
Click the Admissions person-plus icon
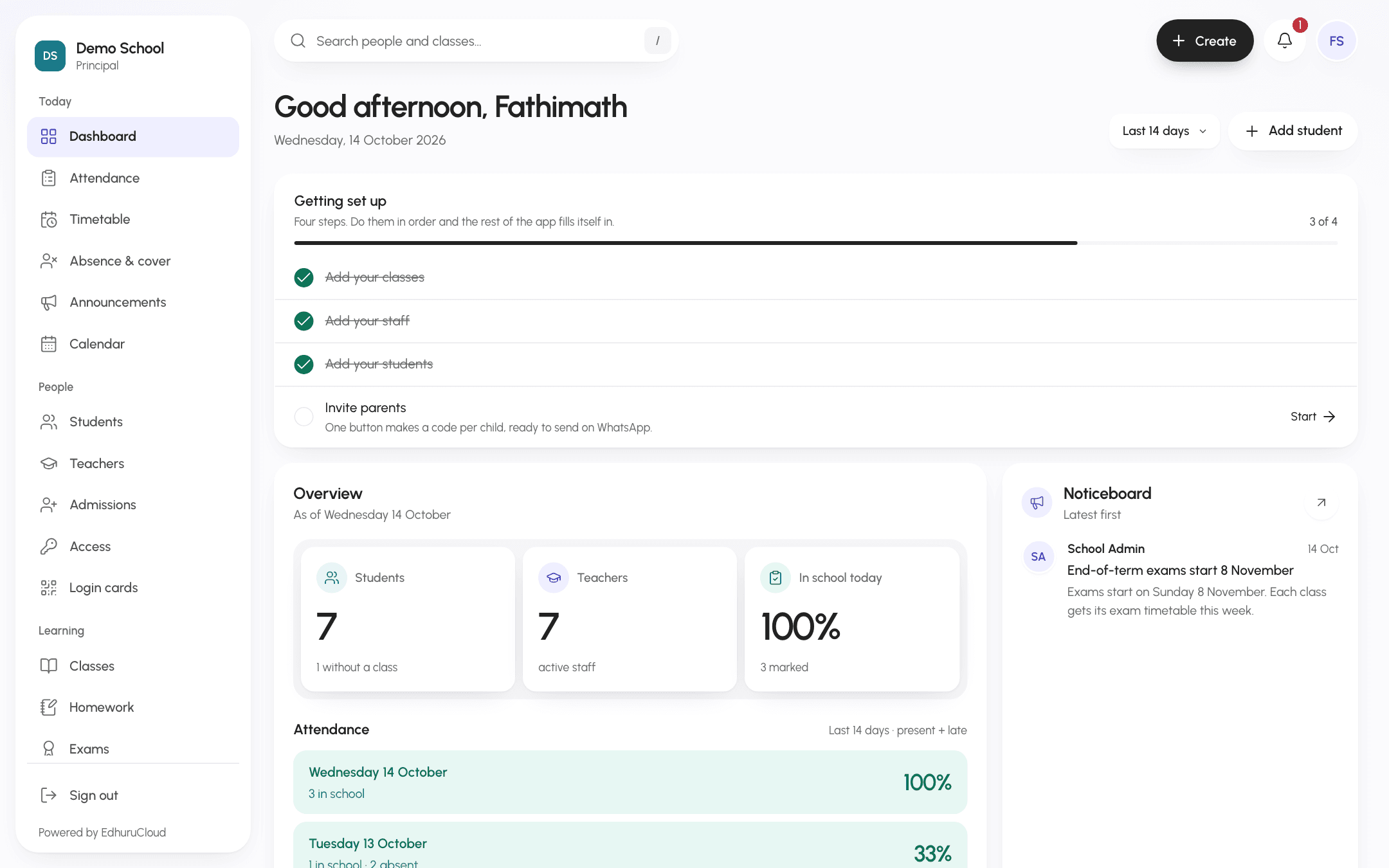[49, 505]
